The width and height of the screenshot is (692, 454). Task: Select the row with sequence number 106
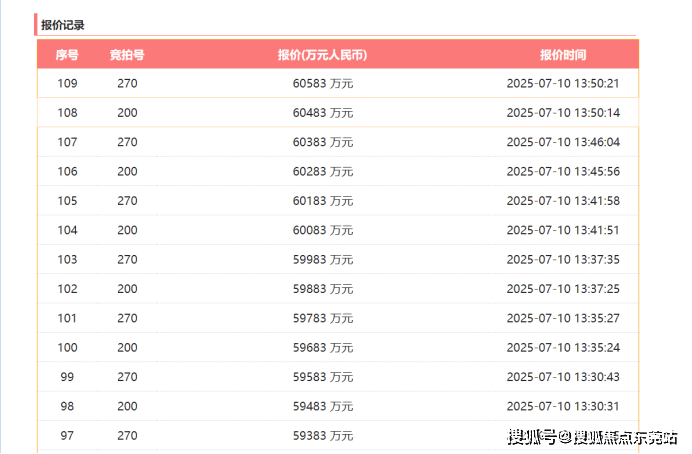pyautogui.click(x=67, y=172)
